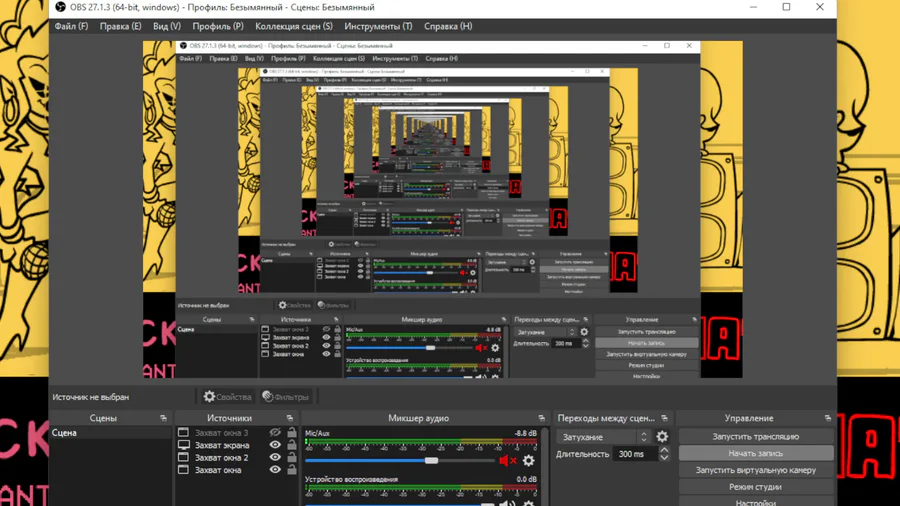Click the Mic/Aux volume slider handle

pos(431,460)
